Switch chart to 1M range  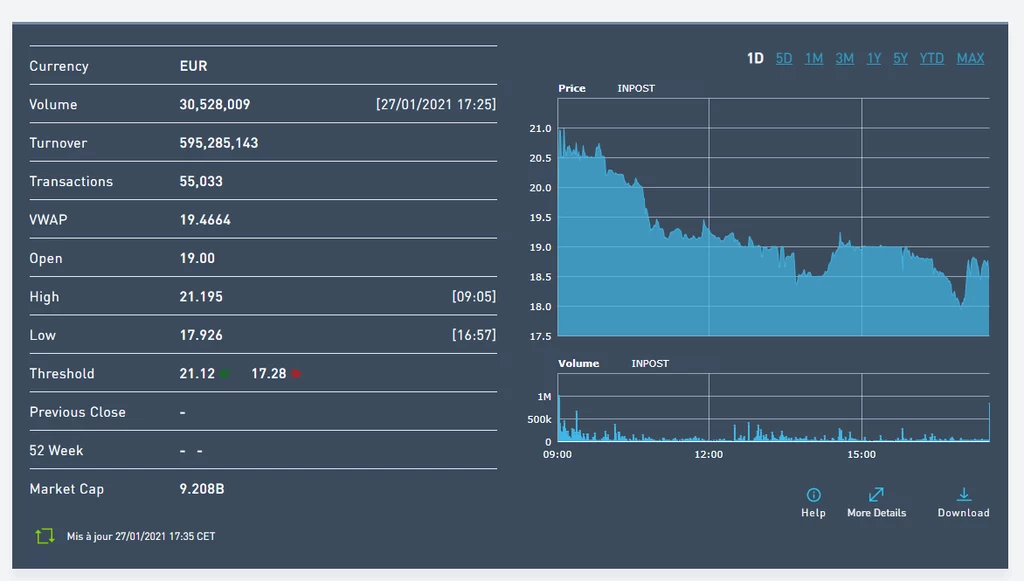[814, 58]
